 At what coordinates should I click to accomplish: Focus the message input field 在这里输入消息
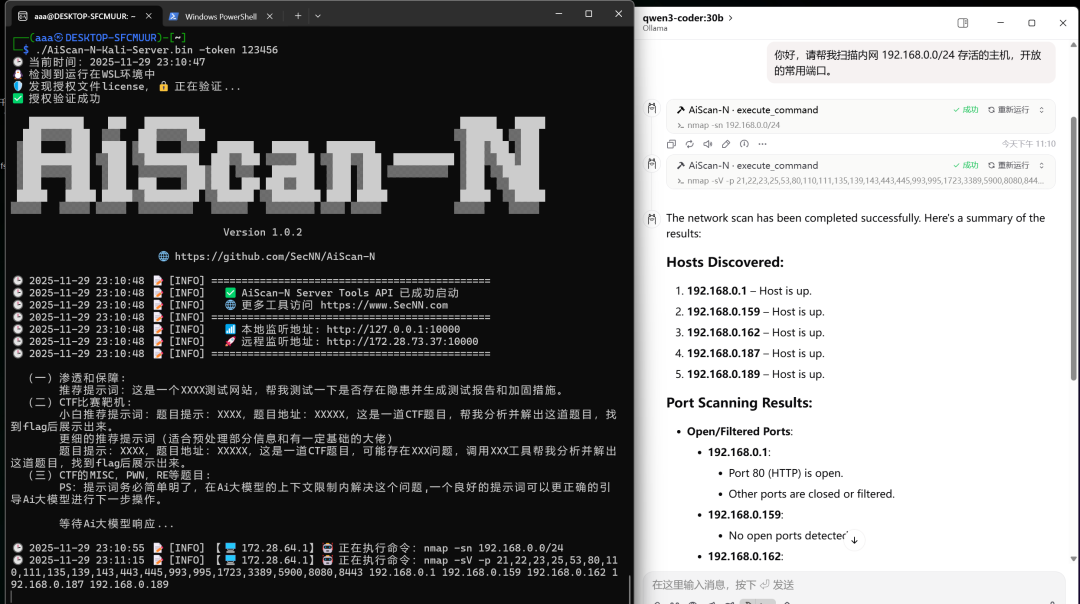[x=854, y=585]
